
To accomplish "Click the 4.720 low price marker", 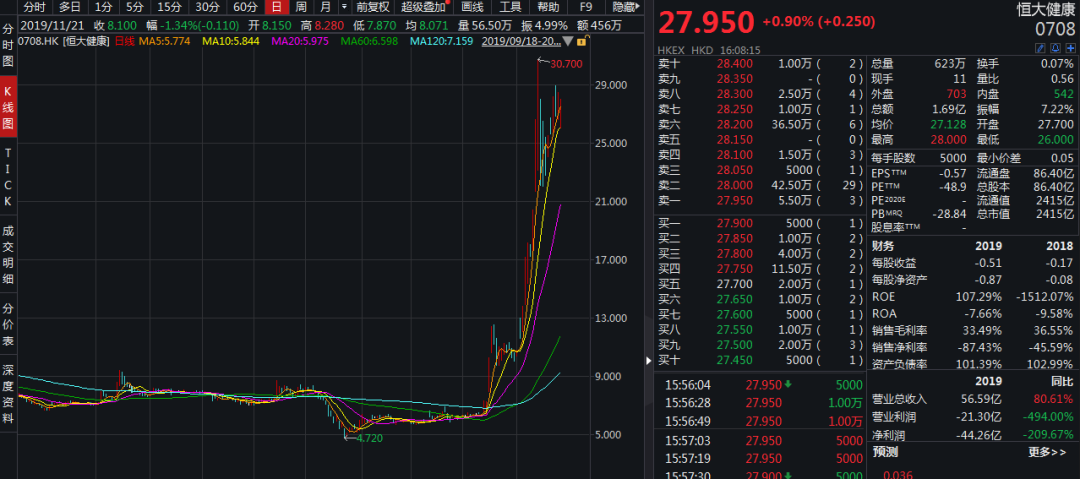I will coord(369,438).
